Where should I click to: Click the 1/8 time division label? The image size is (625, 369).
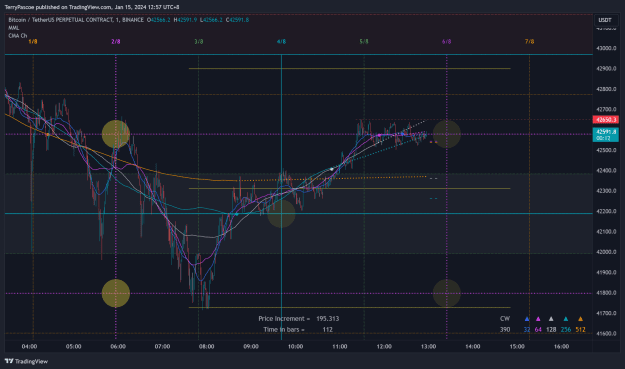tap(33, 41)
